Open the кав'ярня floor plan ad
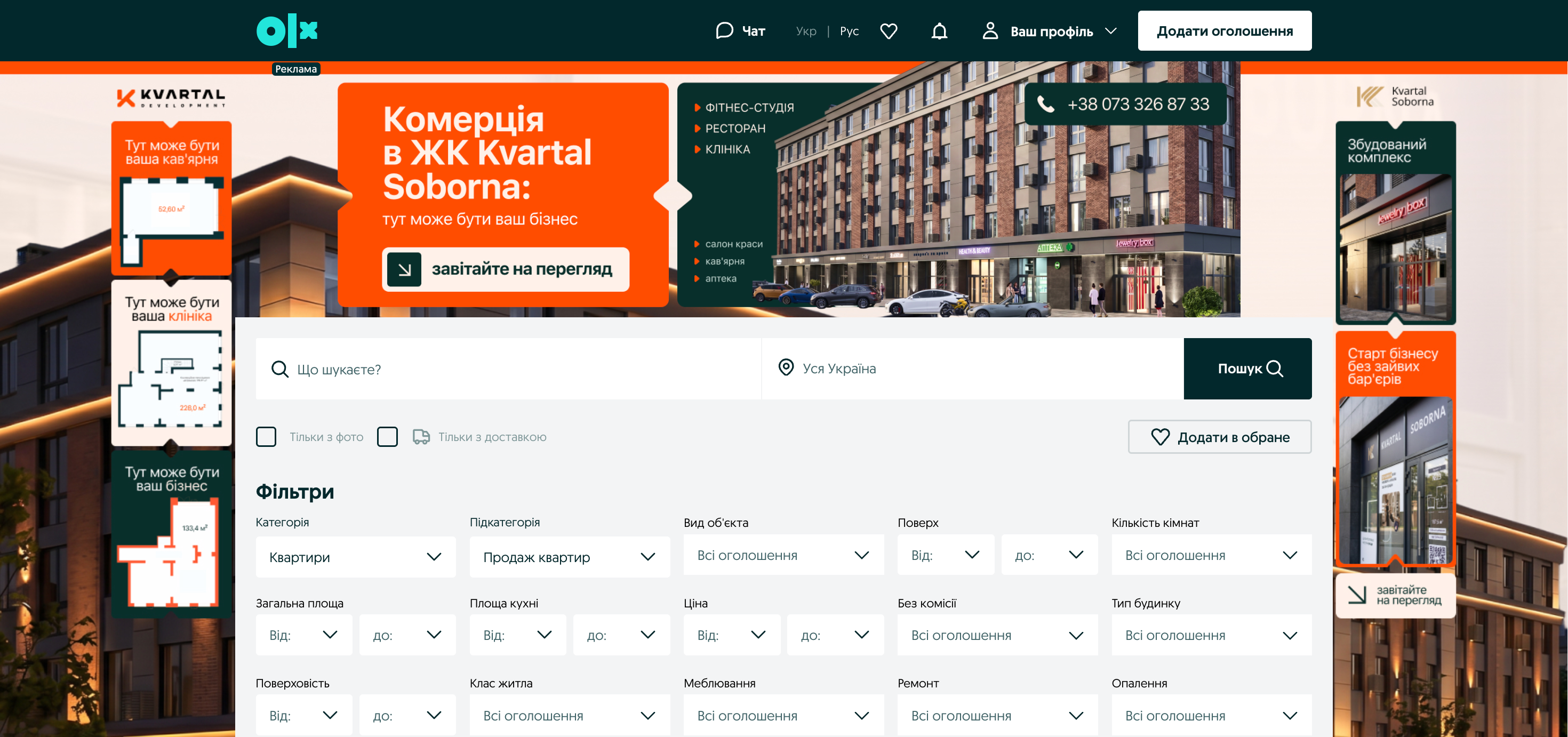The image size is (1568, 737). tap(171, 198)
